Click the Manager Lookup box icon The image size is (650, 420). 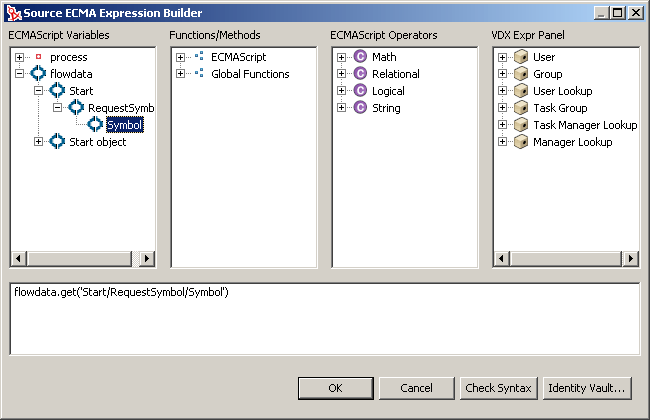click(x=521, y=142)
